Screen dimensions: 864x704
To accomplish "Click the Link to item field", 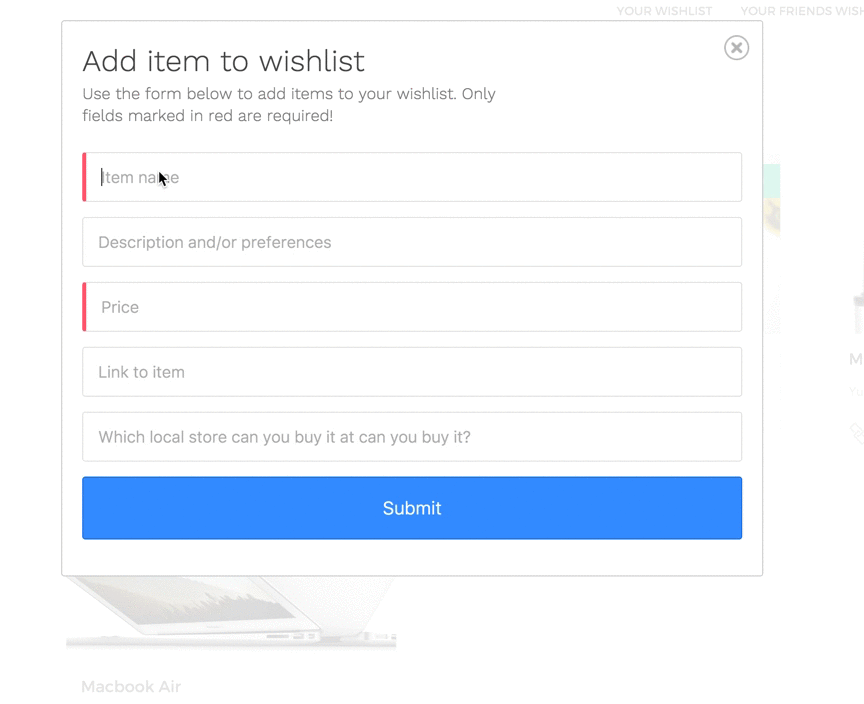I will (x=412, y=372).
